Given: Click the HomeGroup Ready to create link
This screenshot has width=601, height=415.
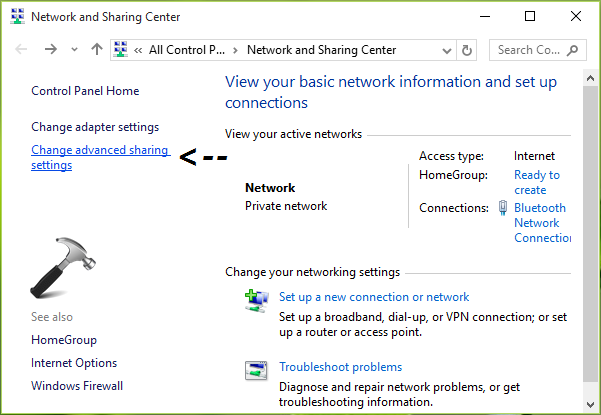Looking at the screenshot, I should coord(536,182).
